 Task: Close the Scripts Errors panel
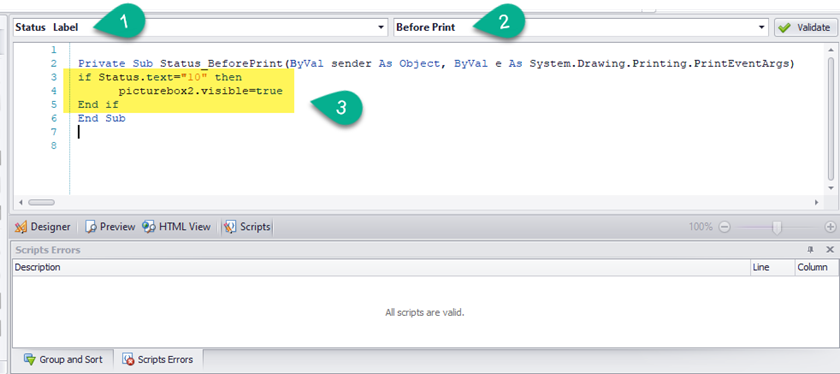829,250
